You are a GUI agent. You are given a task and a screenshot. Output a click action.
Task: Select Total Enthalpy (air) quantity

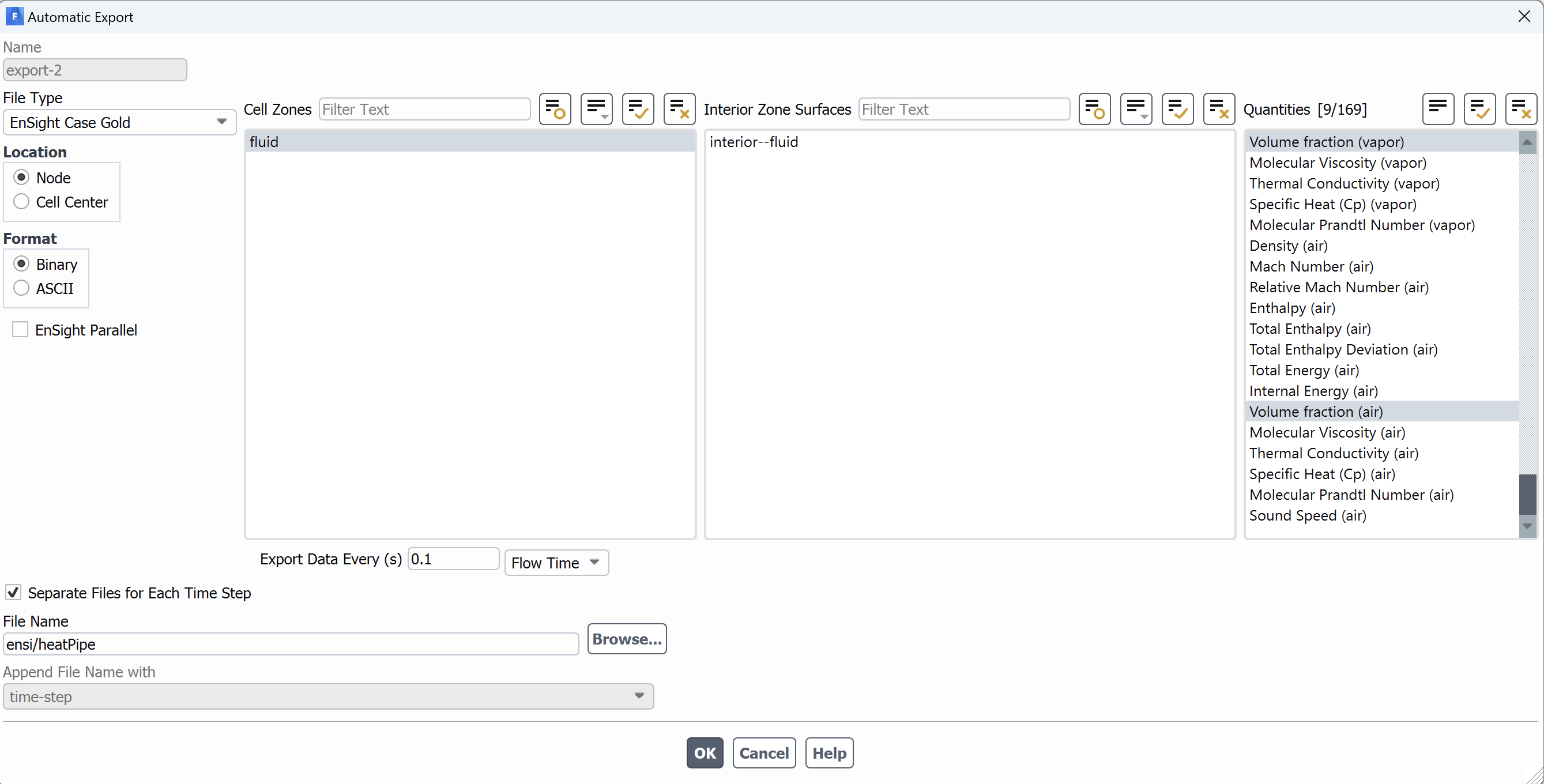[x=1382, y=329]
